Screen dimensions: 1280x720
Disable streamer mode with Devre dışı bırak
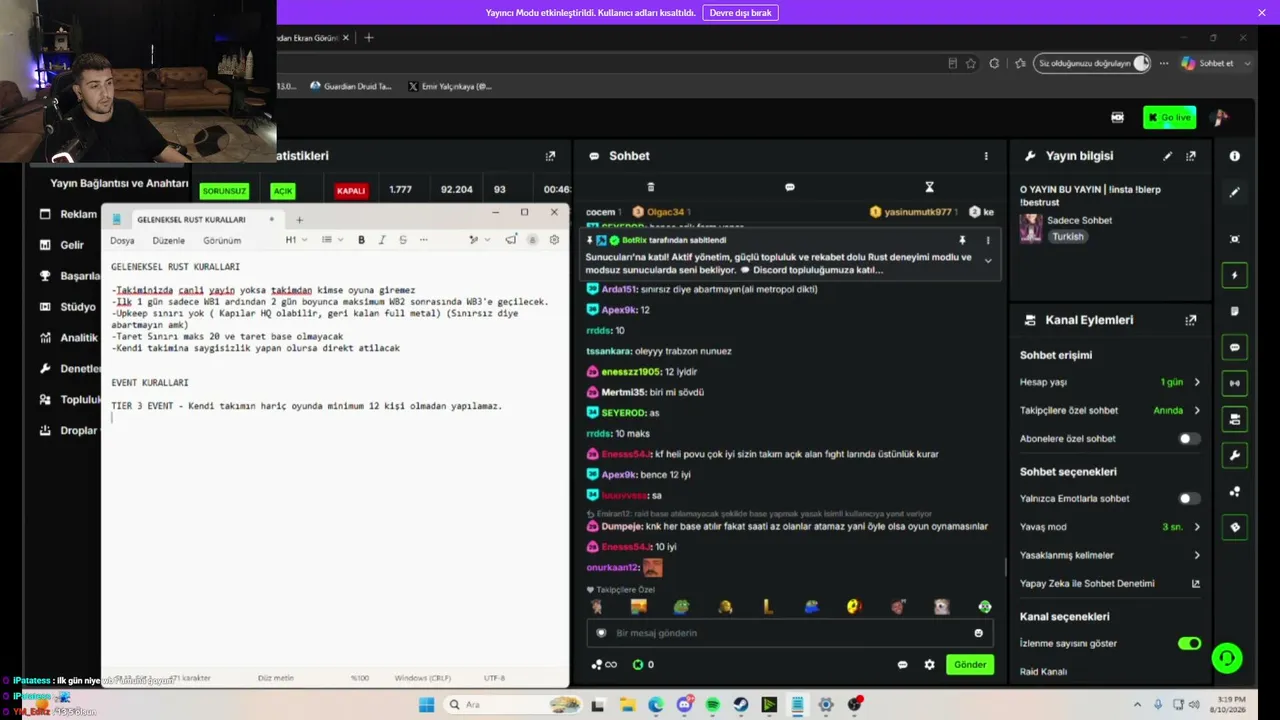[x=741, y=13]
